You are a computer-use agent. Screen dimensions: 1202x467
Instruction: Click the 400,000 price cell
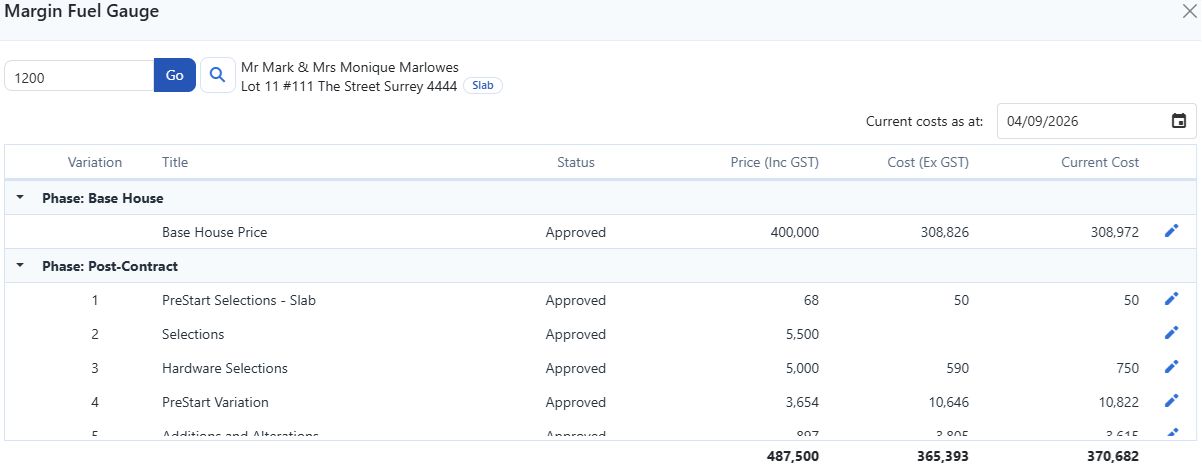(x=795, y=232)
